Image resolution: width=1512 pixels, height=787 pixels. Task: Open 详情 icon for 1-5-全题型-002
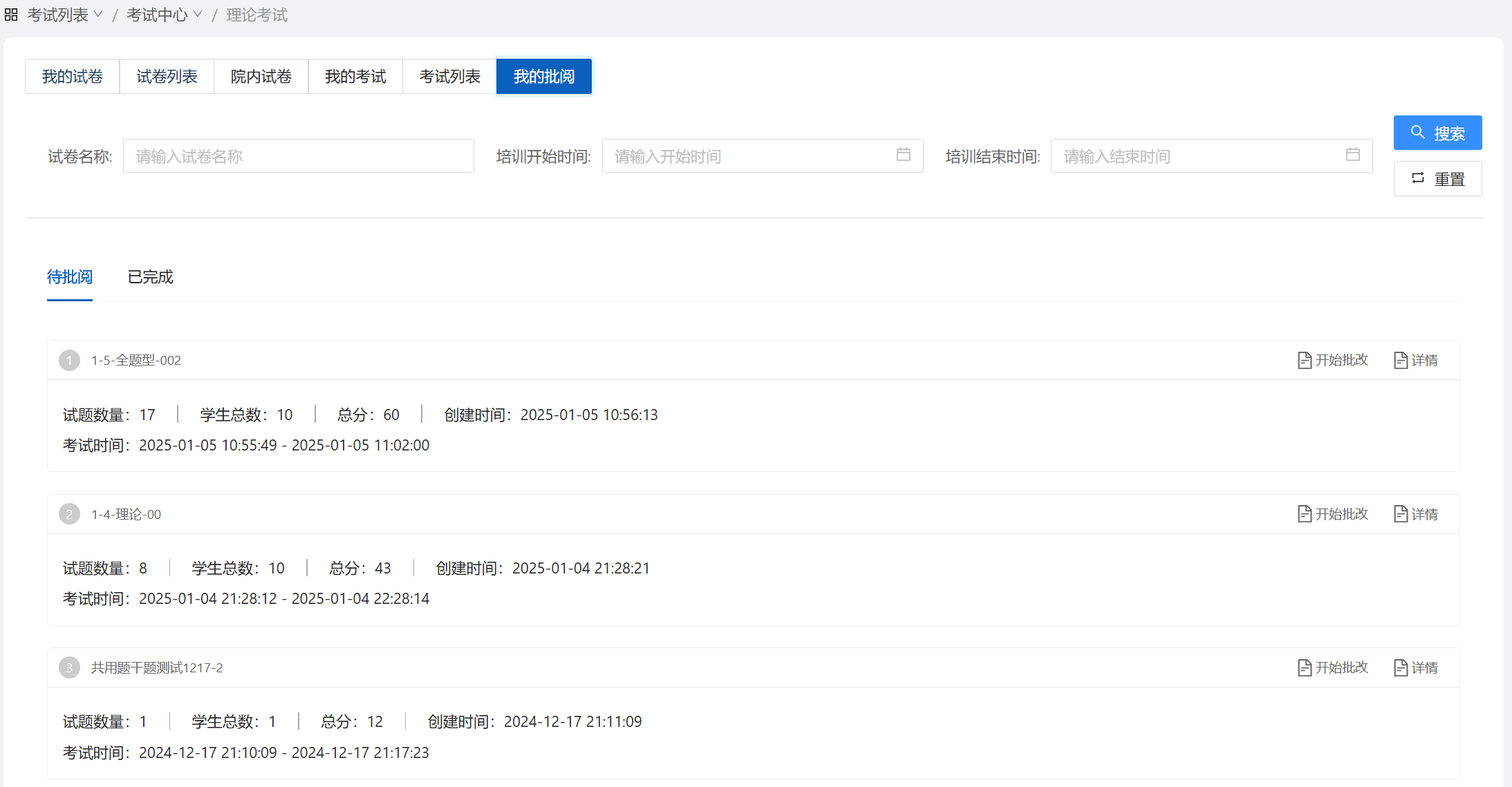click(1400, 360)
